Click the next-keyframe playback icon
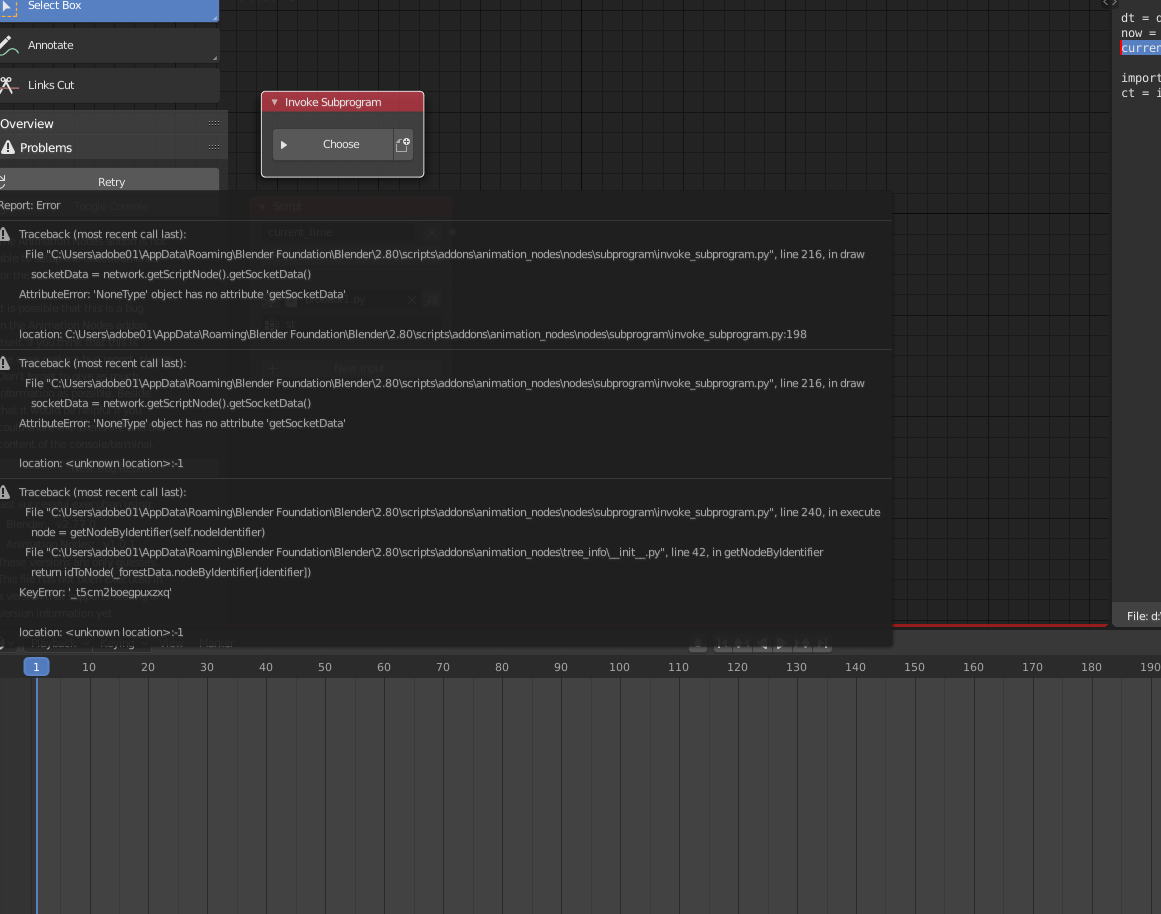The width and height of the screenshot is (1161, 914). pos(801,644)
